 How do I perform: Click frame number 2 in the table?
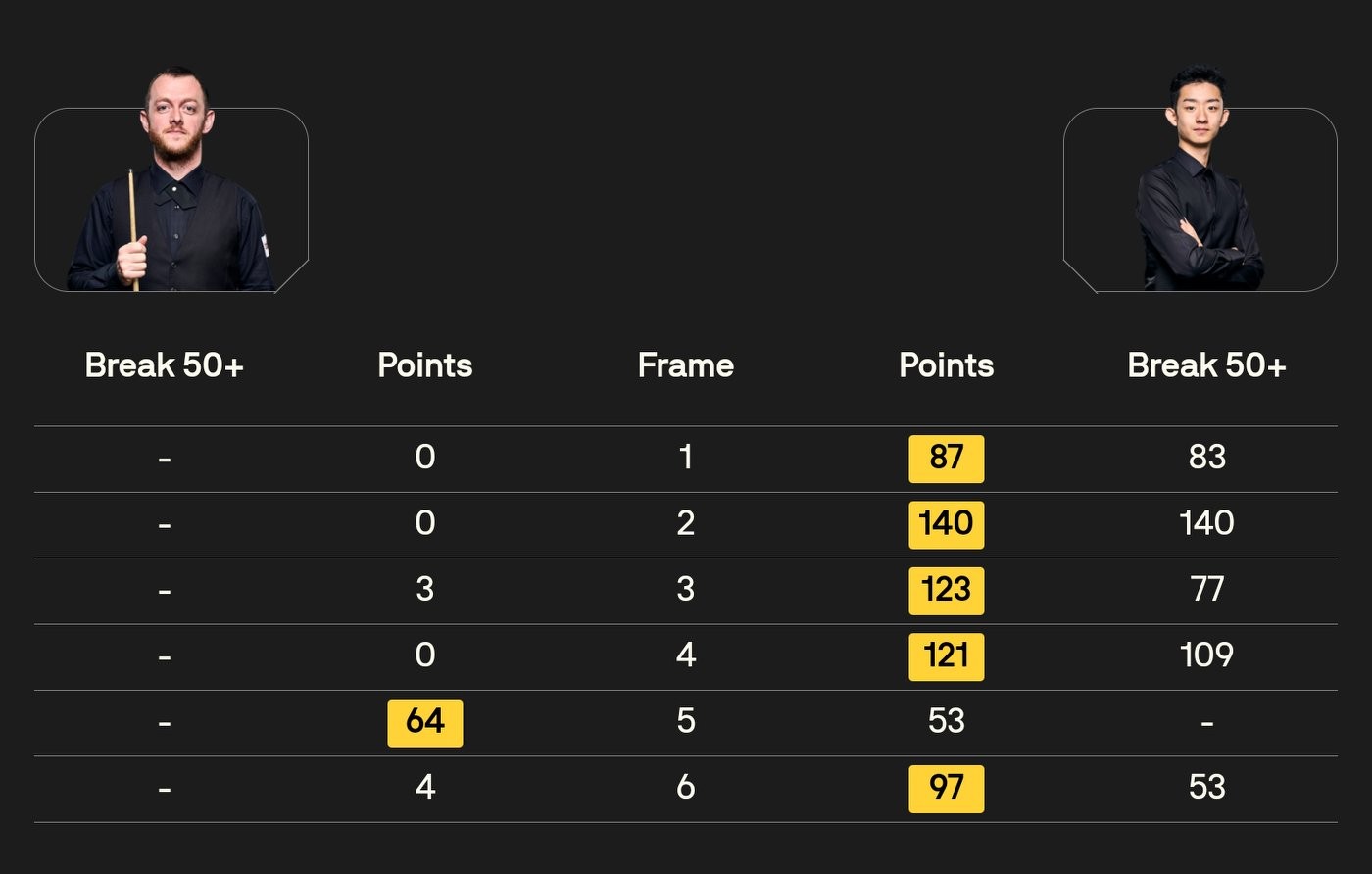coord(685,523)
